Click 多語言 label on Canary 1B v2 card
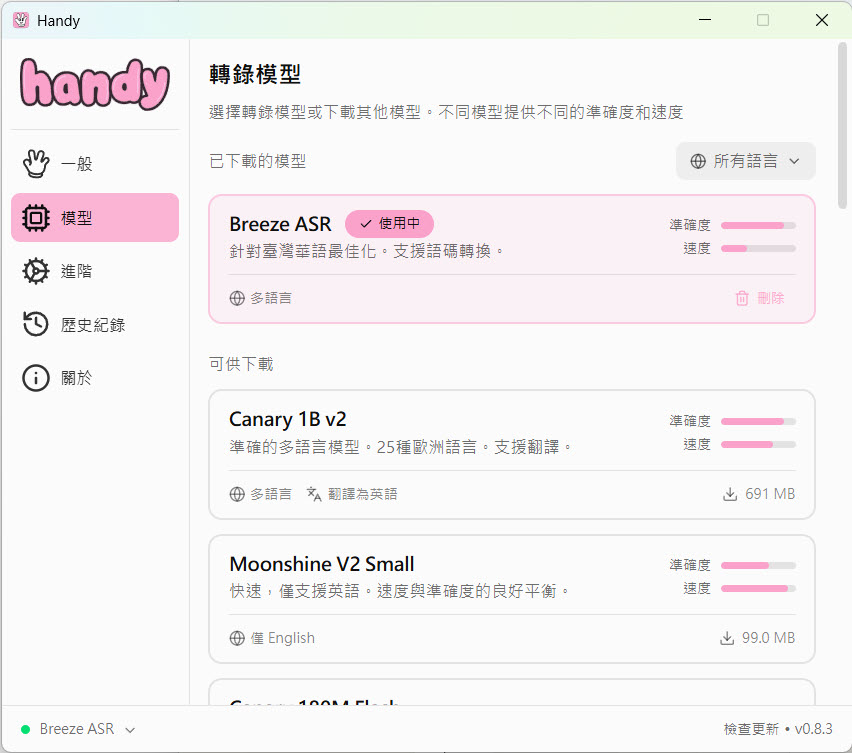This screenshot has height=753, width=852. click(271, 494)
